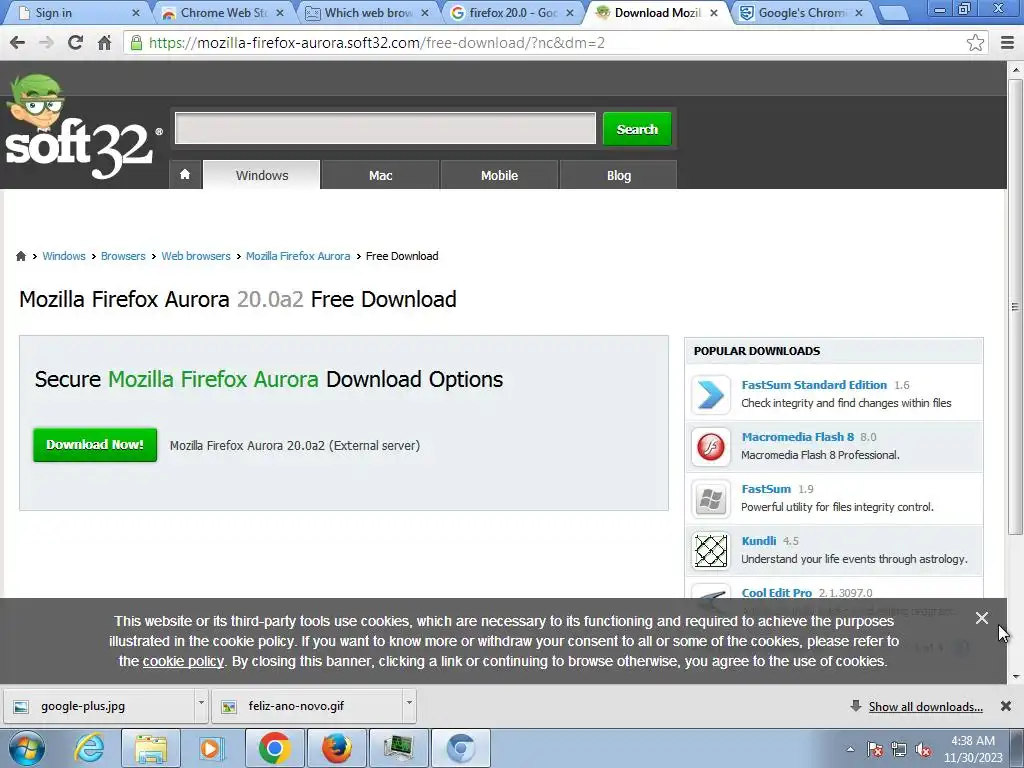The image size is (1024, 768).
Task: Select the Mobile navigation tab
Action: [500, 175]
